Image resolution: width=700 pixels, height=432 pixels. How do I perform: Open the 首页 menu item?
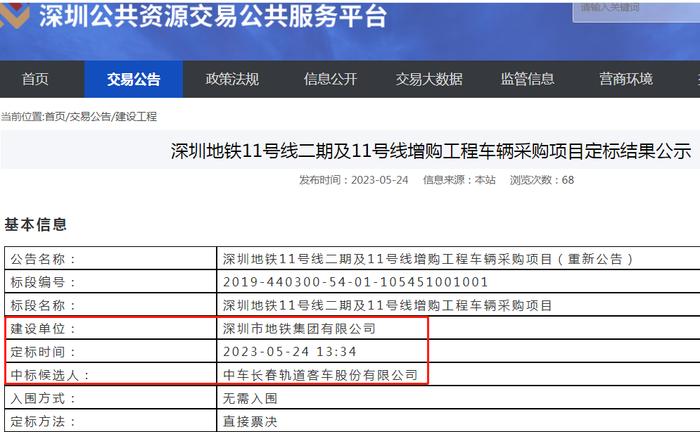(35, 79)
